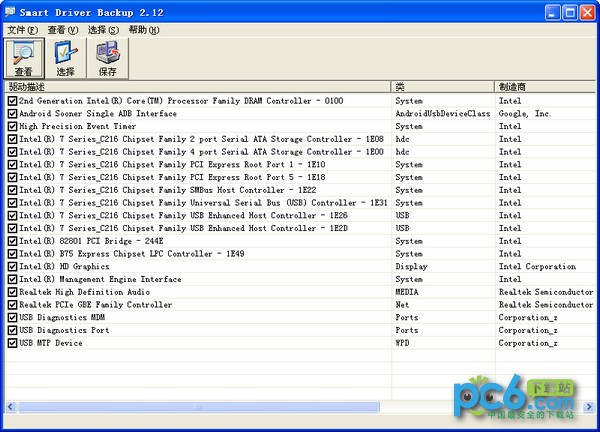Click the Net class cell
The height and width of the screenshot is (432, 600).
pyautogui.click(x=402, y=305)
